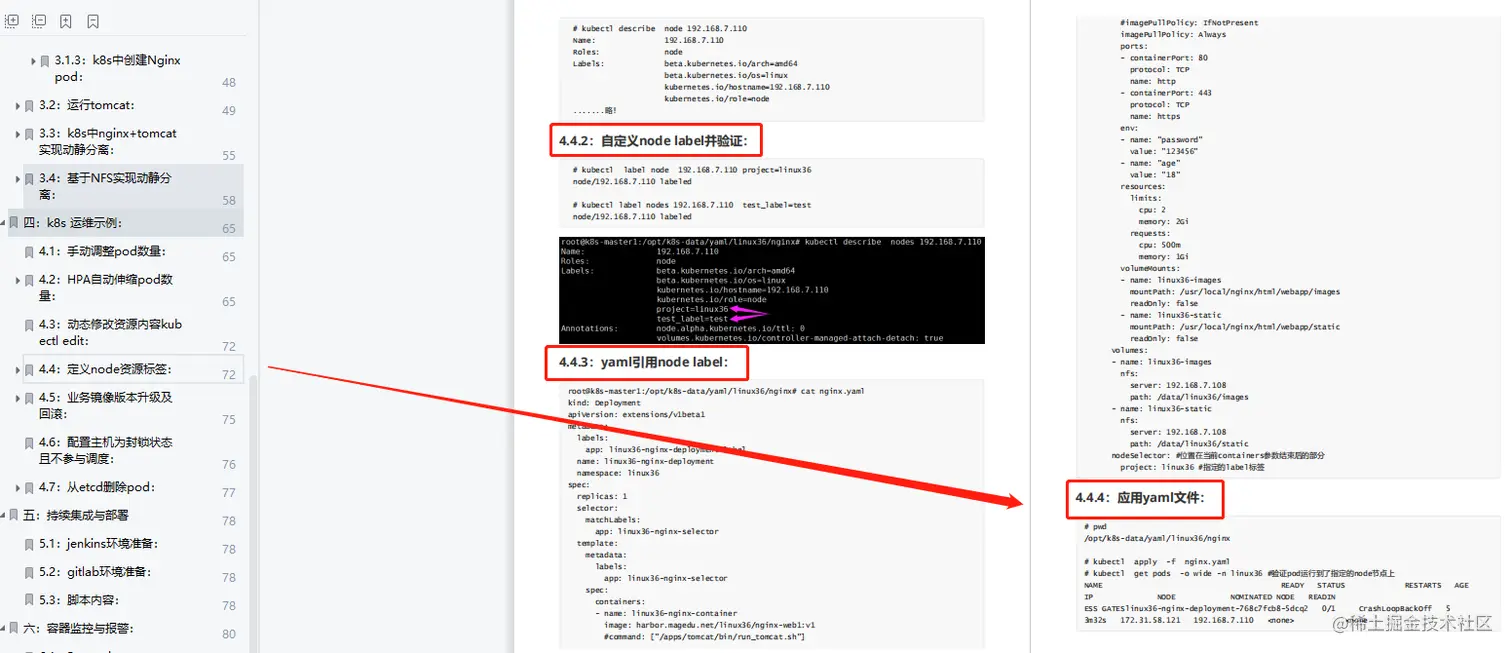Open bookmark 5.1: jenkins环境准备
Viewport: 1512px width, 653px height.
pyautogui.click(x=99, y=544)
